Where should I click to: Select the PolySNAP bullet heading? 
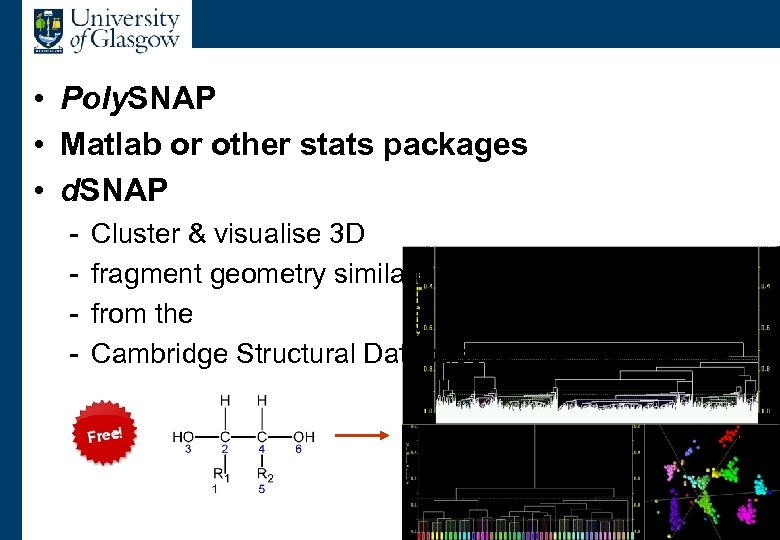(x=138, y=98)
